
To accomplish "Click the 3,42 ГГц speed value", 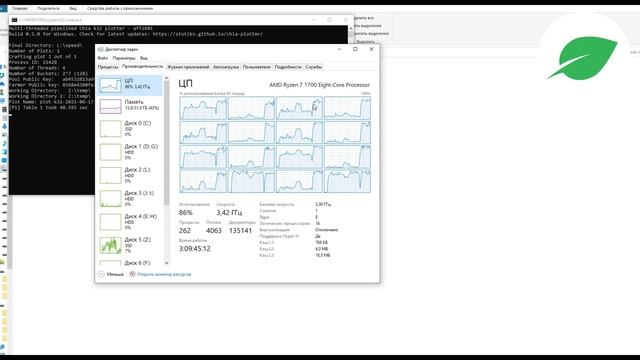I will pyautogui.click(x=229, y=213).
